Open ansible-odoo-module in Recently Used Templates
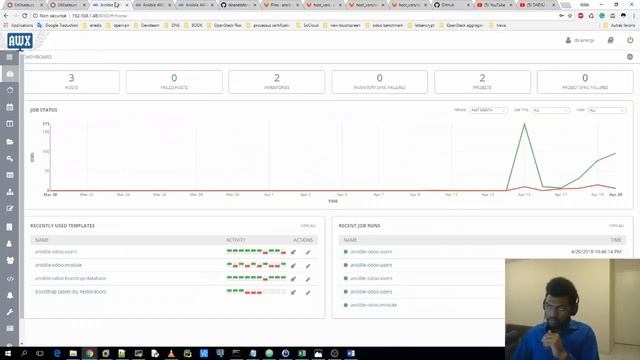 point(58,265)
